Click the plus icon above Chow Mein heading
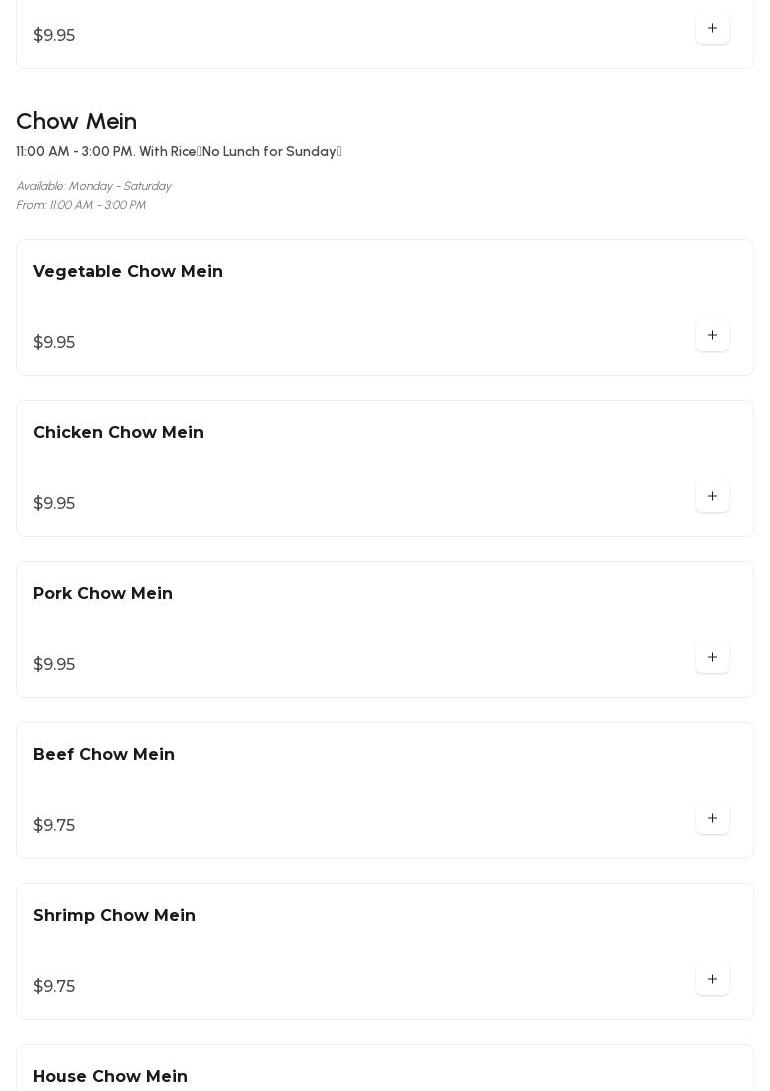This screenshot has width=770, height=1091. click(712, 29)
